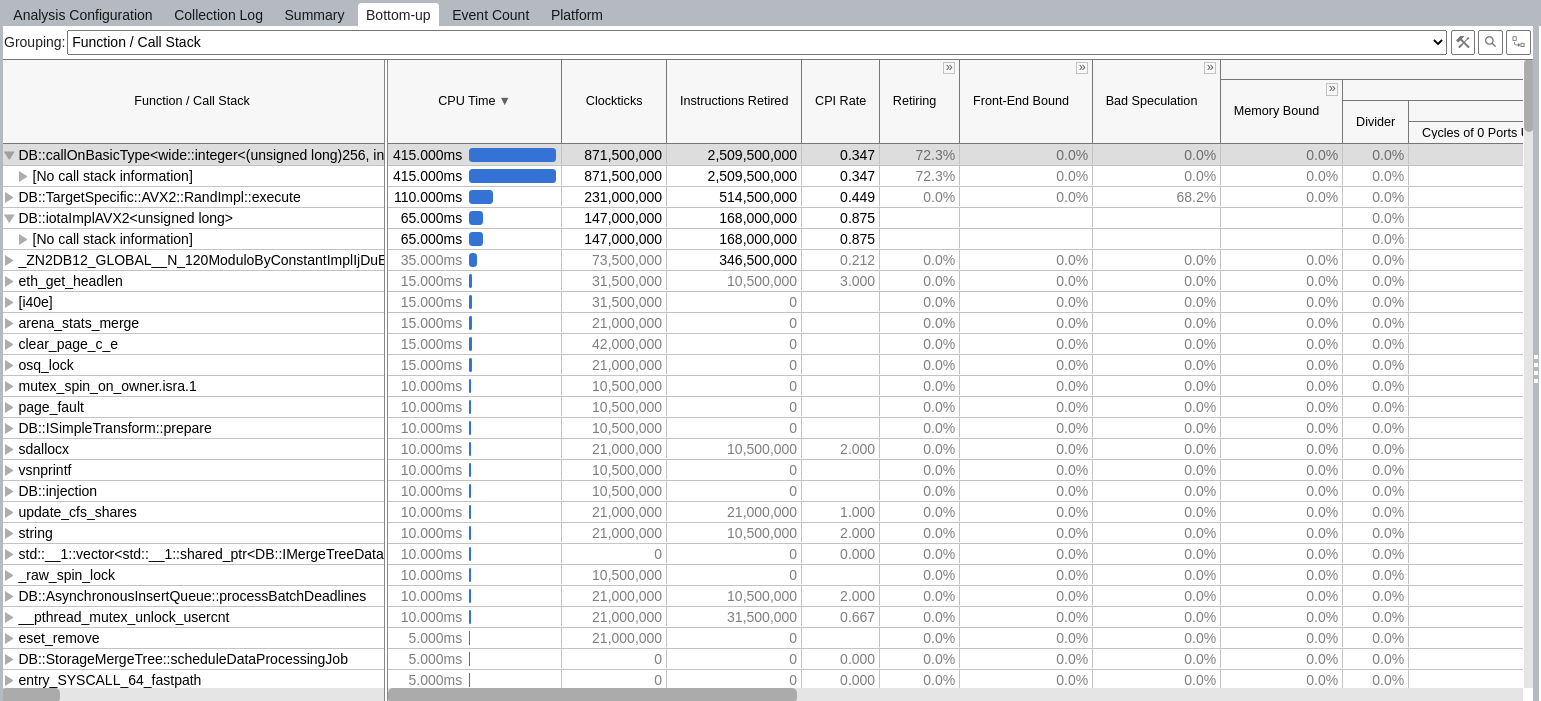Image resolution: width=1541 pixels, height=701 pixels.
Task: Click the call stack tree view icon
Action: [x=1518, y=42]
